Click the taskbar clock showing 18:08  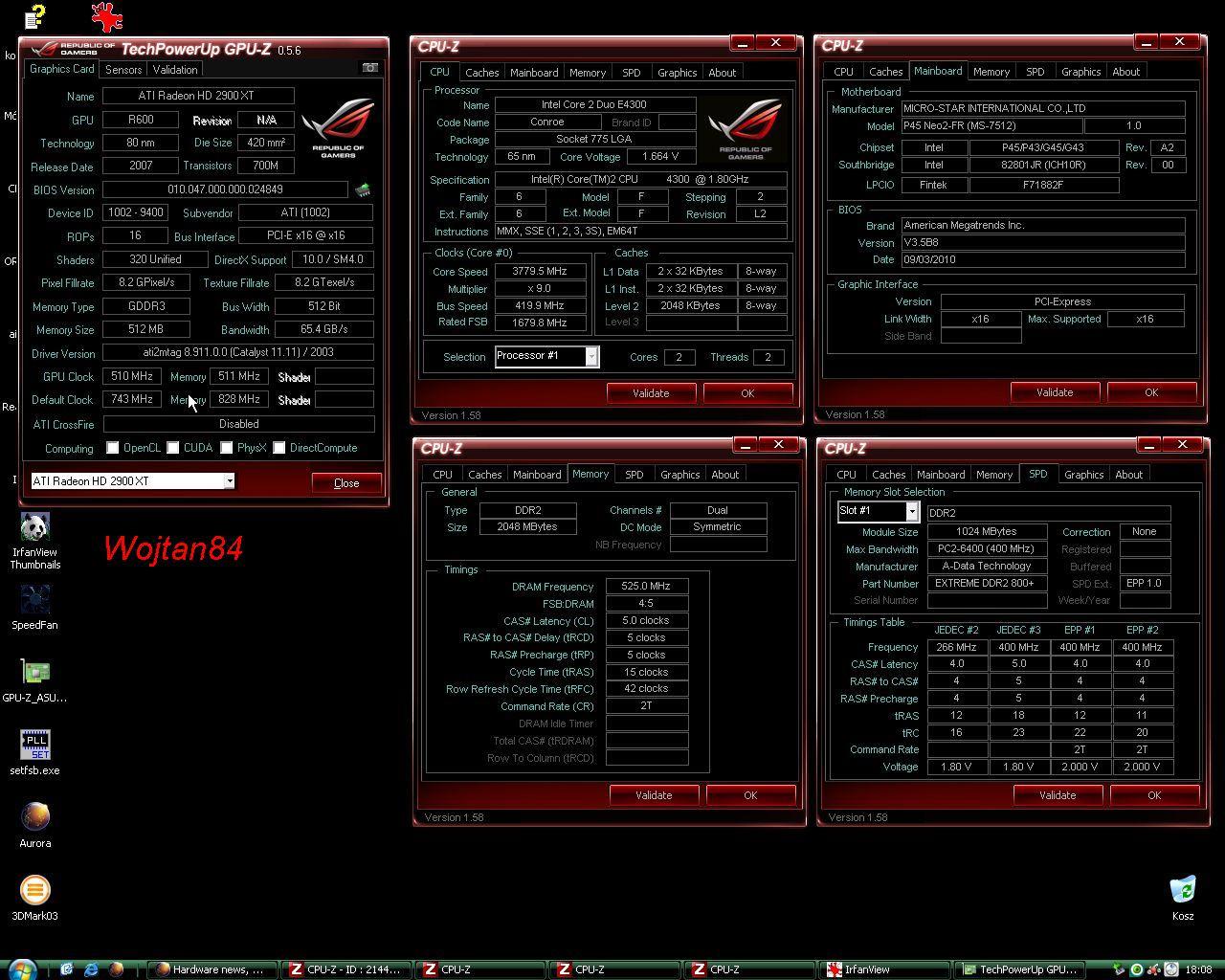[1198, 969]
